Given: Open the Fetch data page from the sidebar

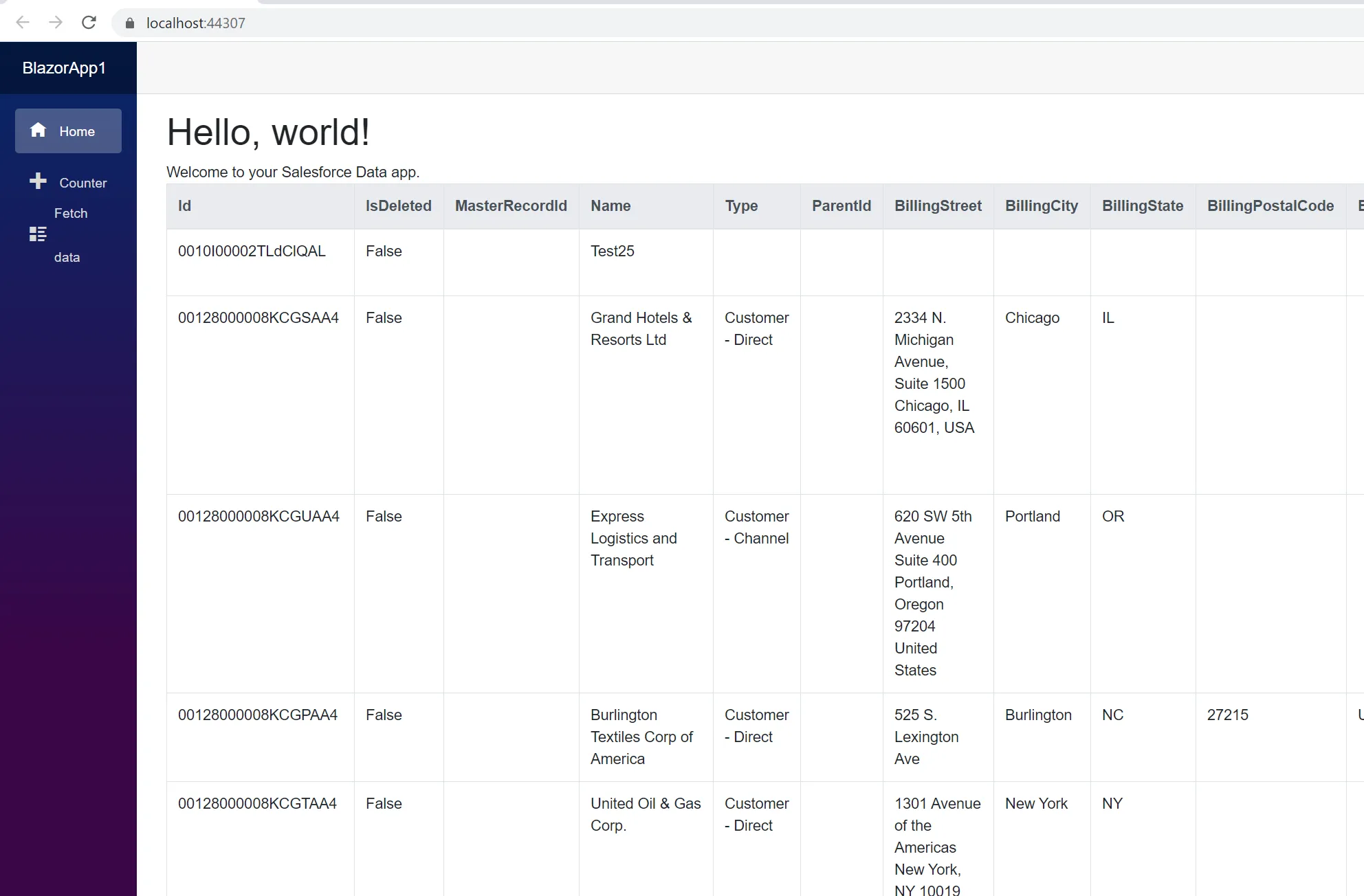Looking at the screenshot, I should [x=69, y=234].
